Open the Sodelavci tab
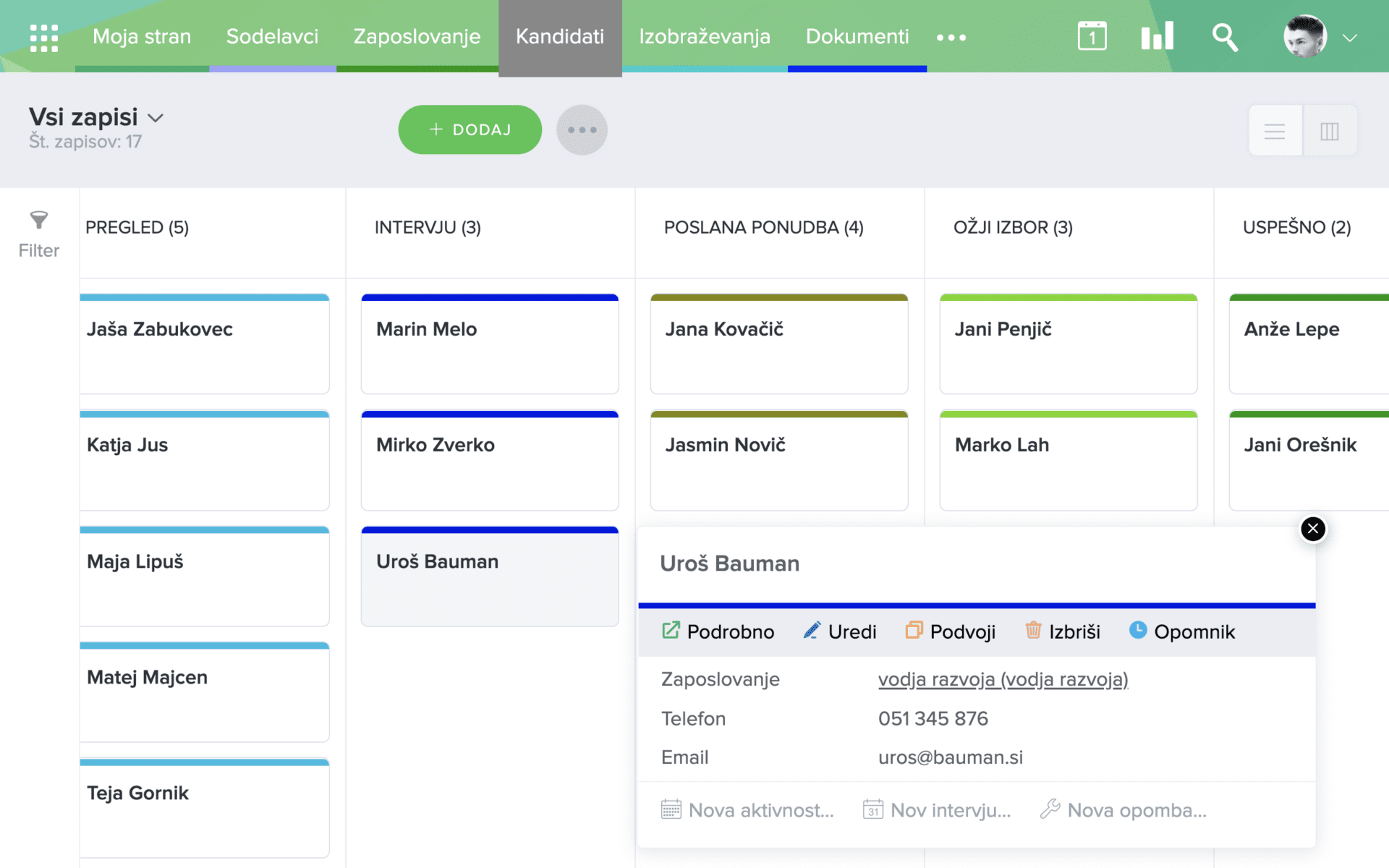 (272, 36)
